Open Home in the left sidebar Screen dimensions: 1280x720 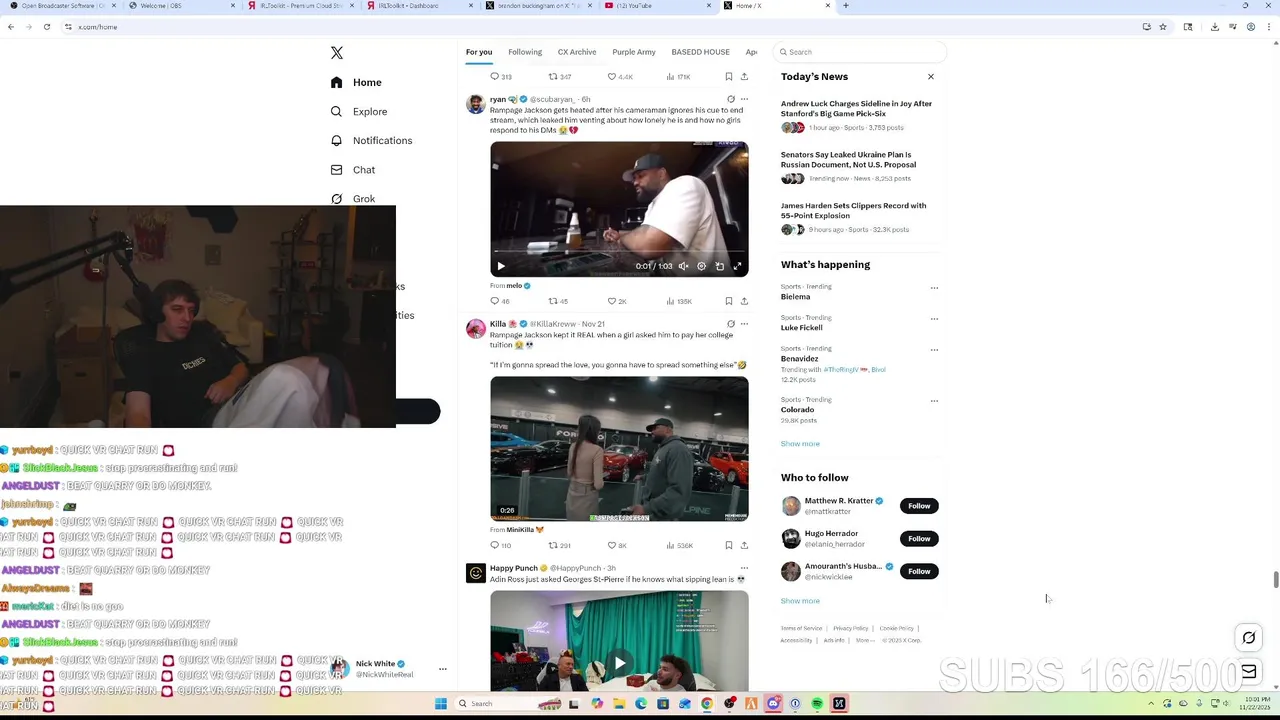356,82
